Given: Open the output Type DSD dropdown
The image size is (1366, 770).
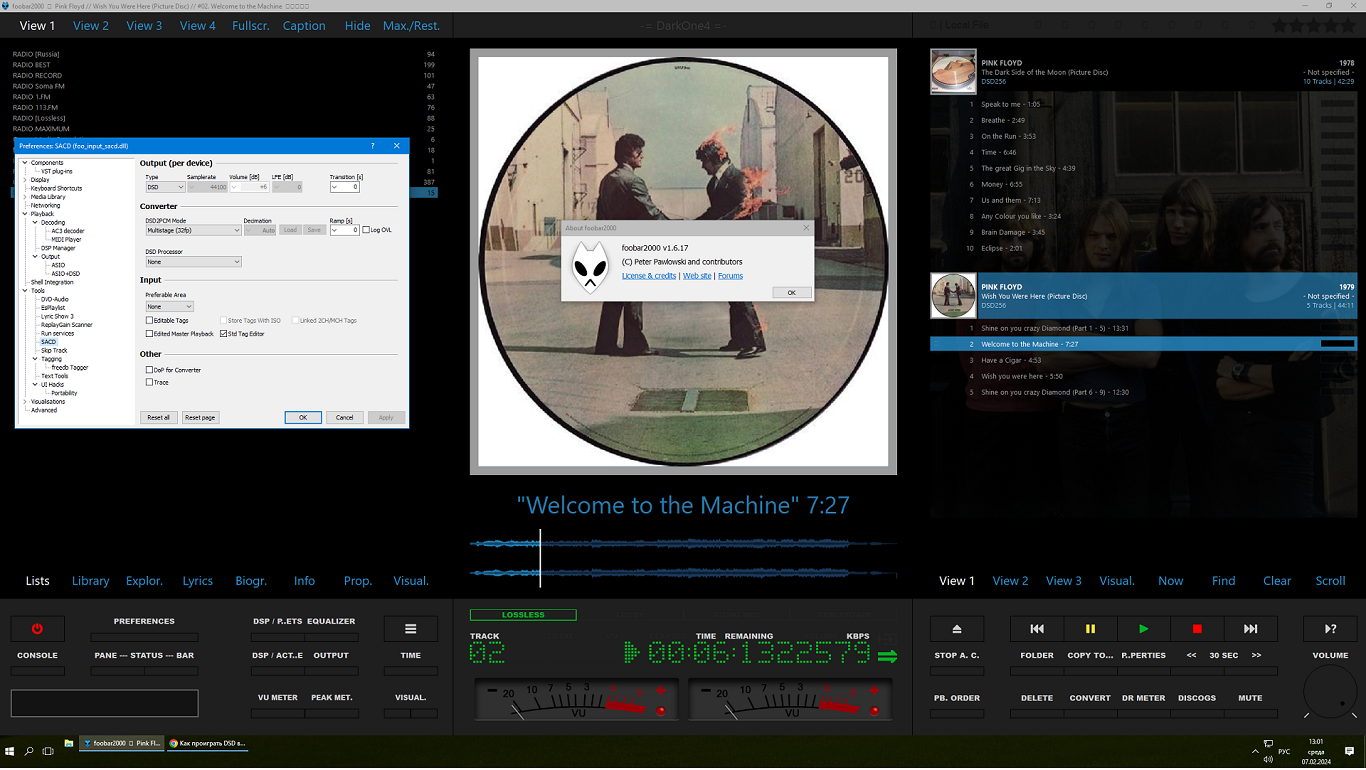Looking at the screenshot, I should [x=165, y=187].
